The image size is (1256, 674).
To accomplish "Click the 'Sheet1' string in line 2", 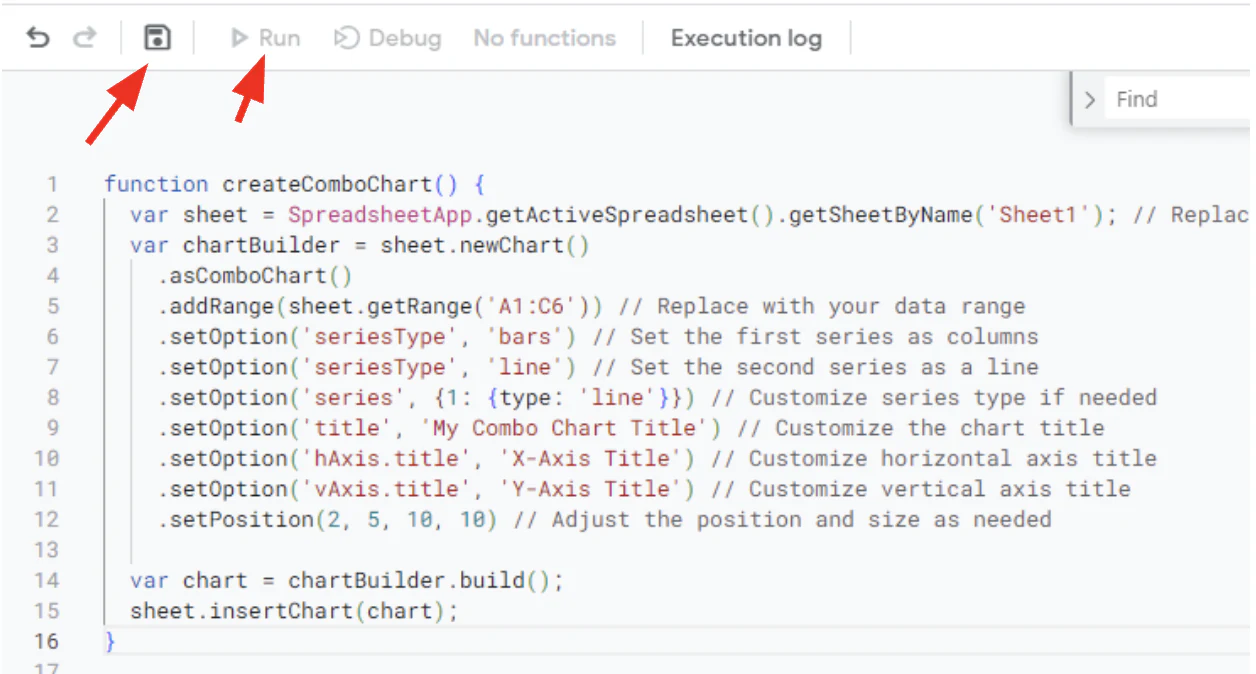I will (x=1040, y=215).
